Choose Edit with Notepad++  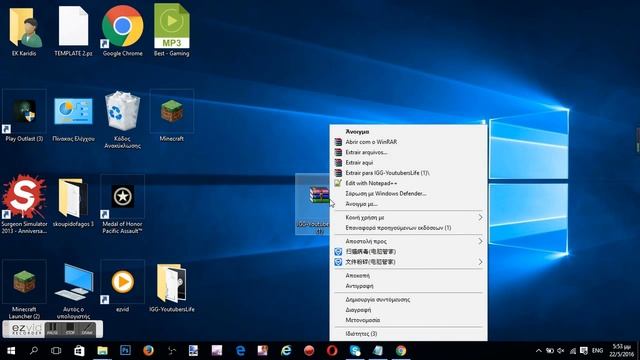(408, 183)
